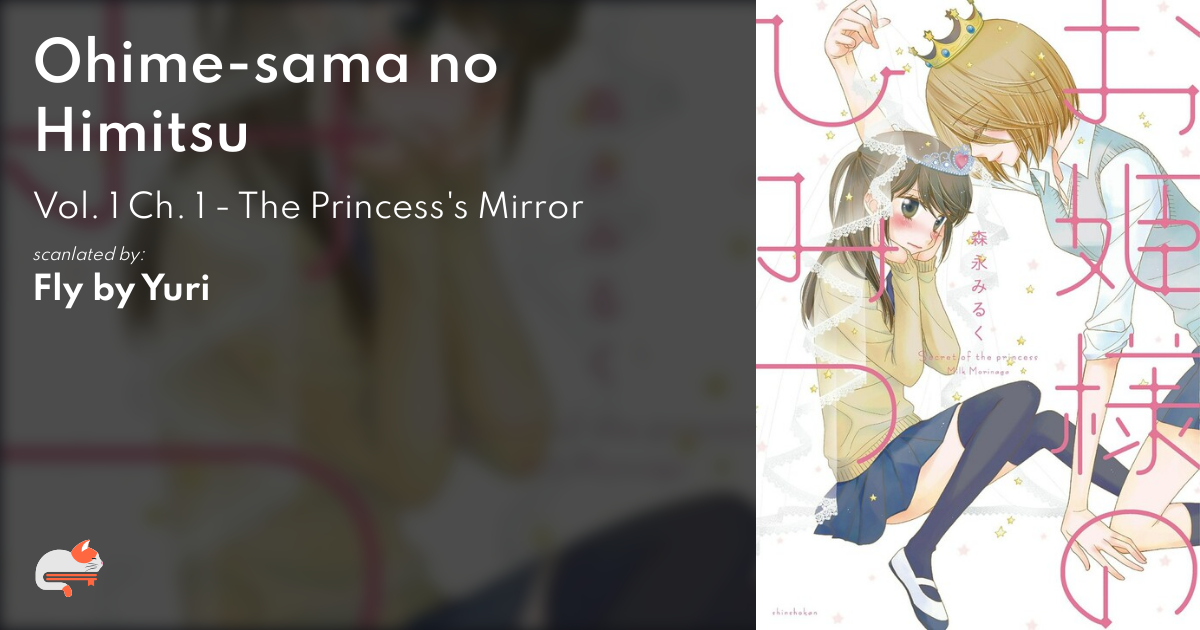Open the Fly by Yuri scanlation group
The height and width of the screenshot is (630, 1200).
(121, 289)
